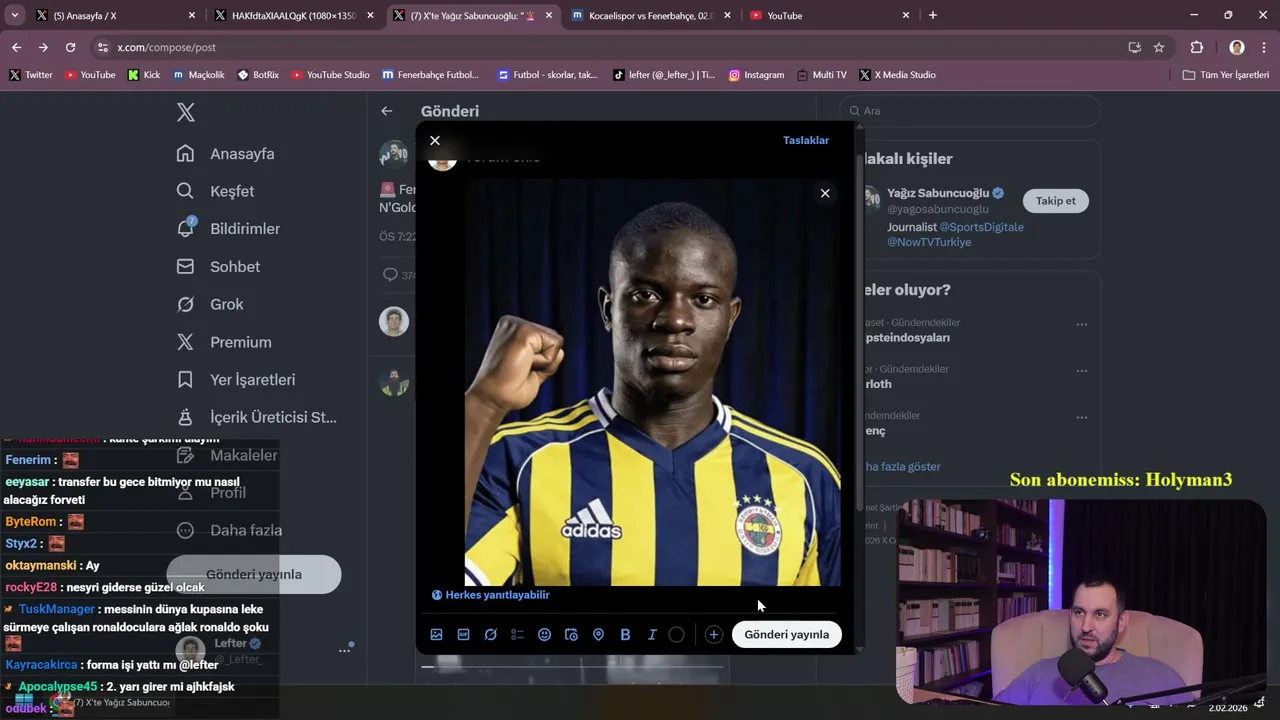The width and height of the screenshot is (1280, 720).
Task: Click the attached Fenerbahçe player image
Action: point(652,383)
